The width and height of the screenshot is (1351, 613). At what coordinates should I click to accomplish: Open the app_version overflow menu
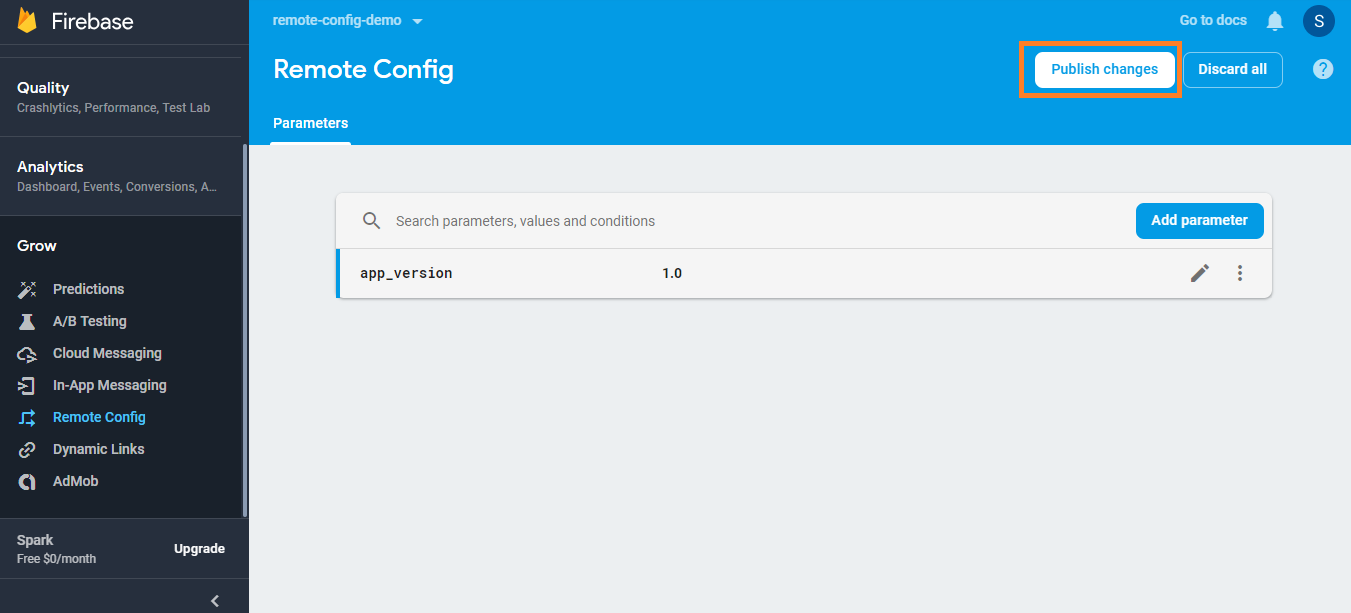[x=1239, y=272]
